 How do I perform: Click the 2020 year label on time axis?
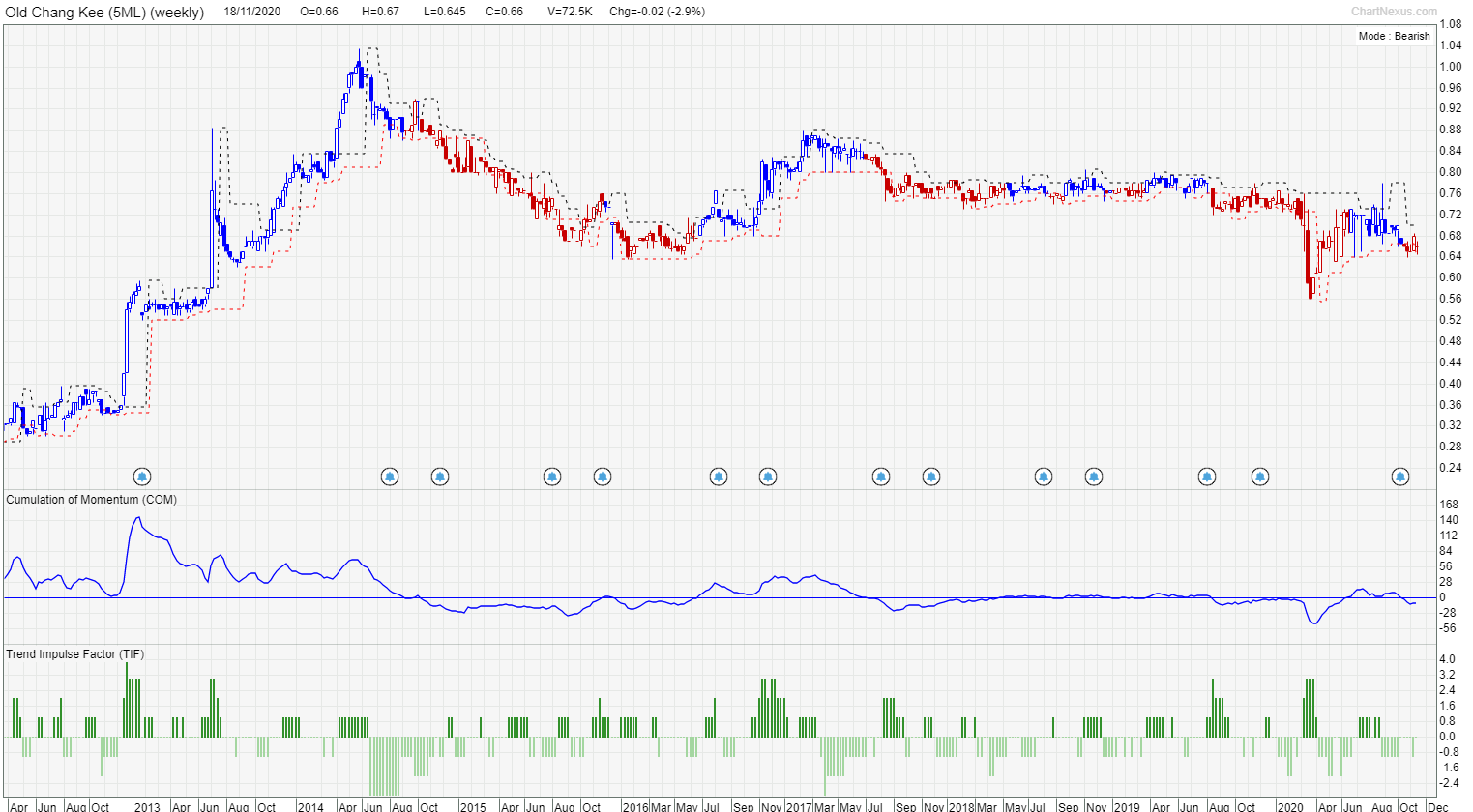point(1289,806)
